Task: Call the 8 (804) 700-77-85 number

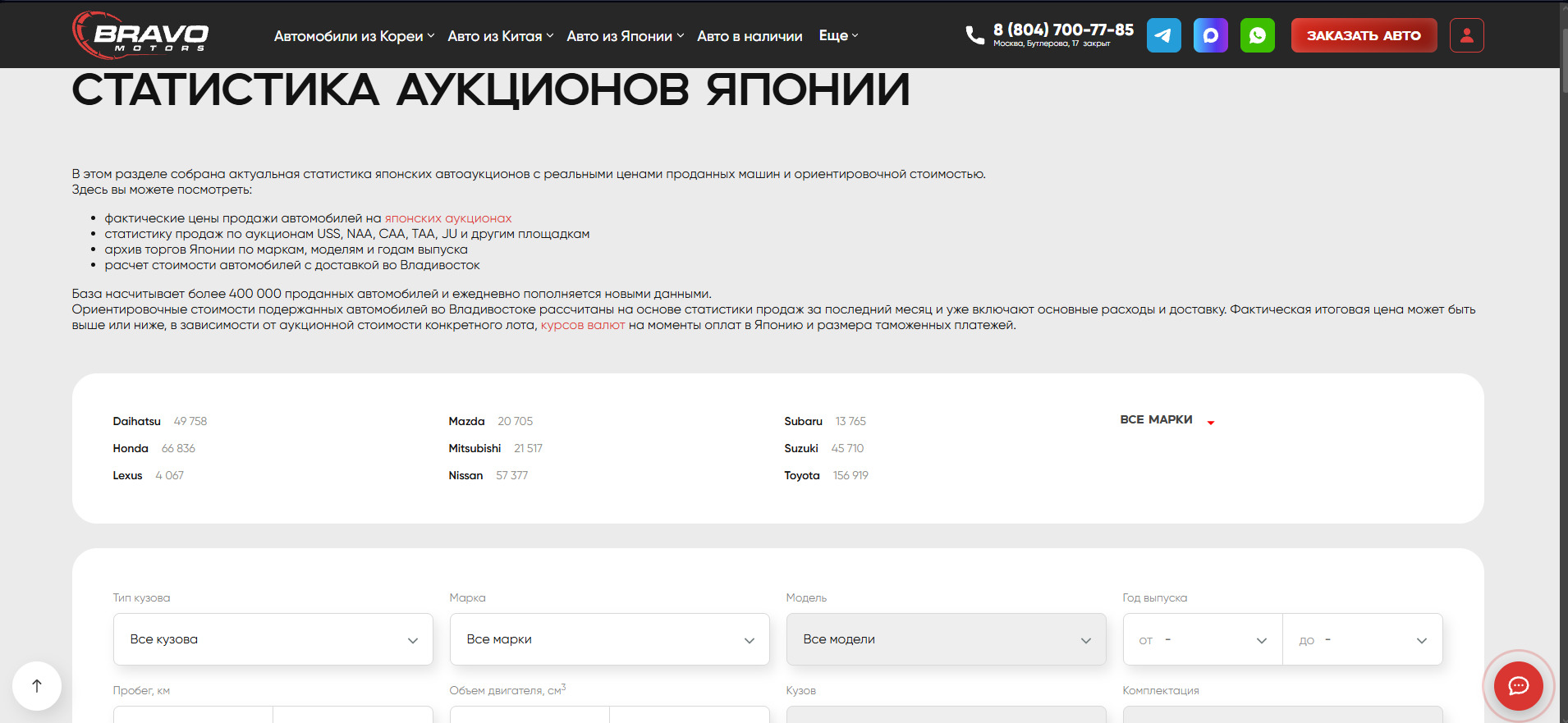Action: [1063, 30]
